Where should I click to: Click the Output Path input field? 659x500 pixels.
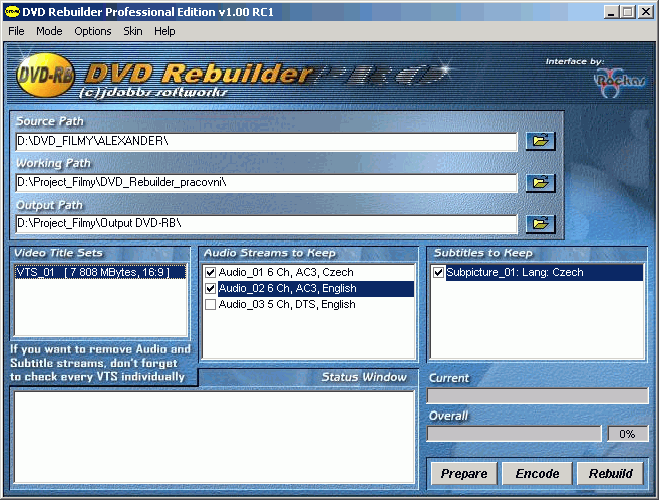point(266,224)
